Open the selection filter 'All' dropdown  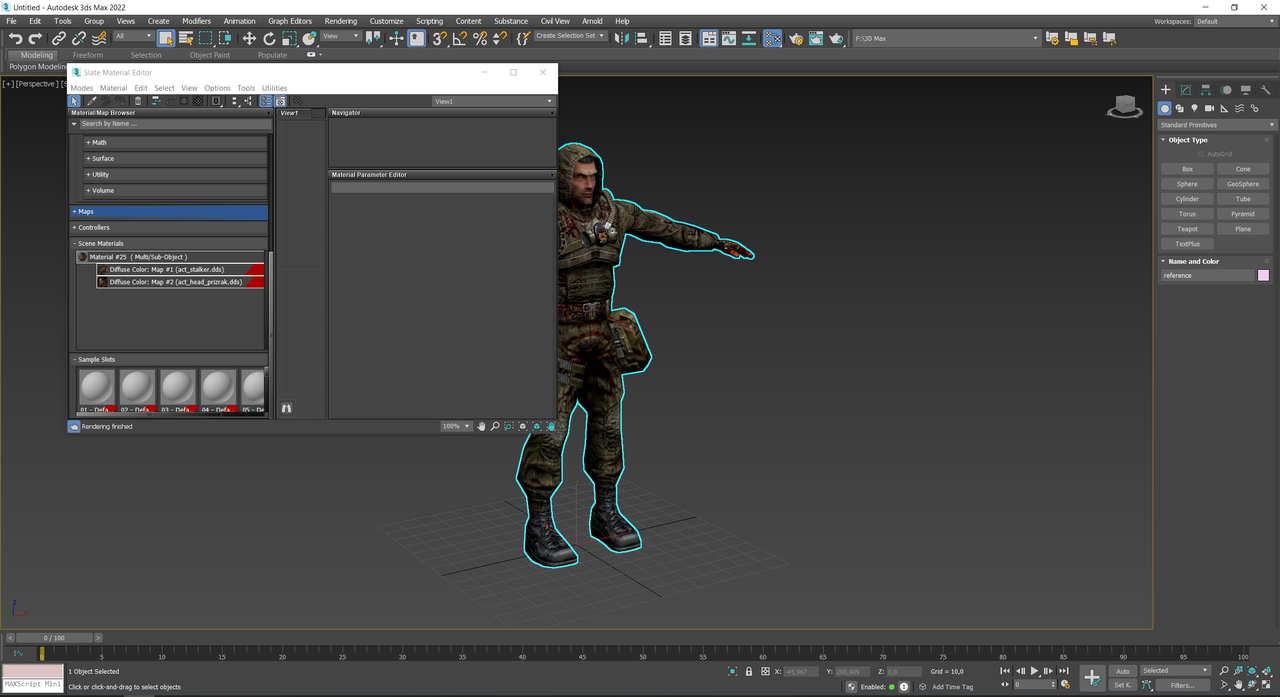tap(133, 36)
